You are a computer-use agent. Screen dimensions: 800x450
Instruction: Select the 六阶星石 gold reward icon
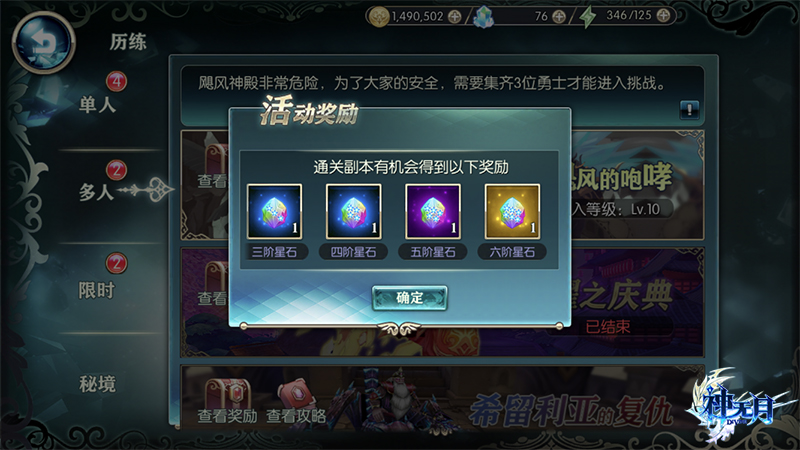pos(512,212)
